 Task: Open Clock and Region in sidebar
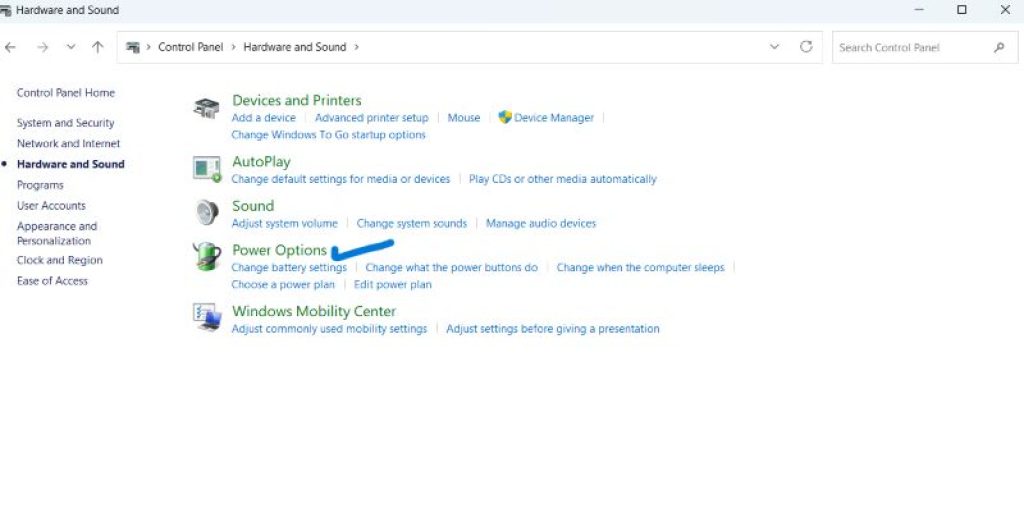59,260
